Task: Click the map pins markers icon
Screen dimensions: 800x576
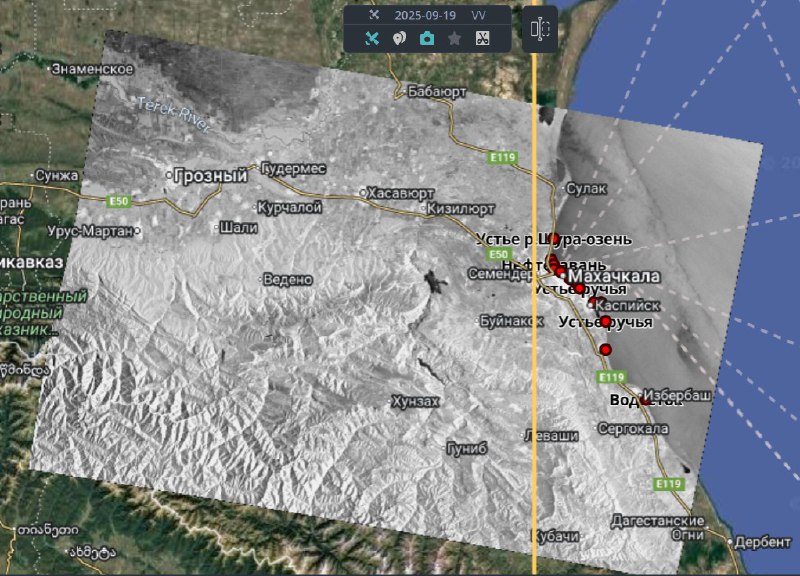Action: pos(399,39)
